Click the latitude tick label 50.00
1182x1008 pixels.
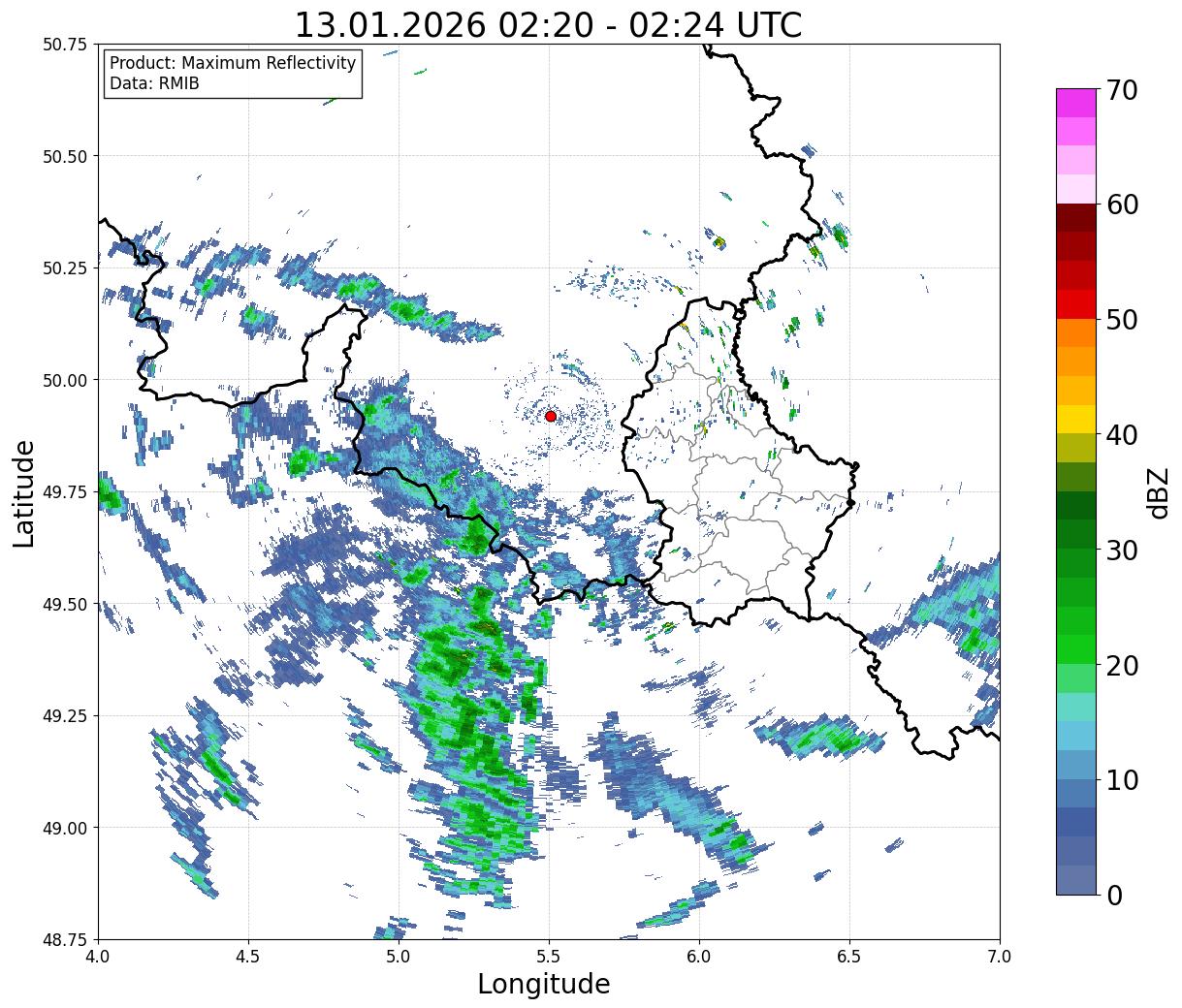point(65,380)
